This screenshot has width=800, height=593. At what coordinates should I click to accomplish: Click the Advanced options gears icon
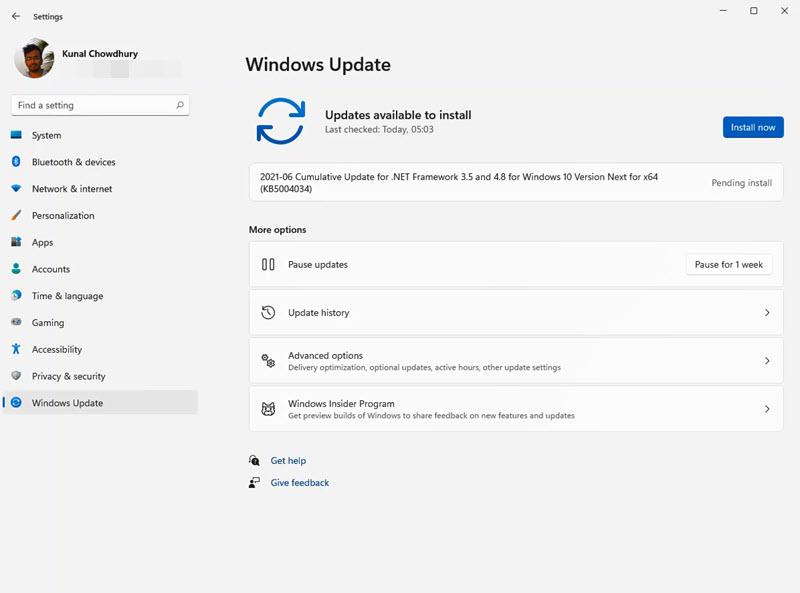point(268,361)
